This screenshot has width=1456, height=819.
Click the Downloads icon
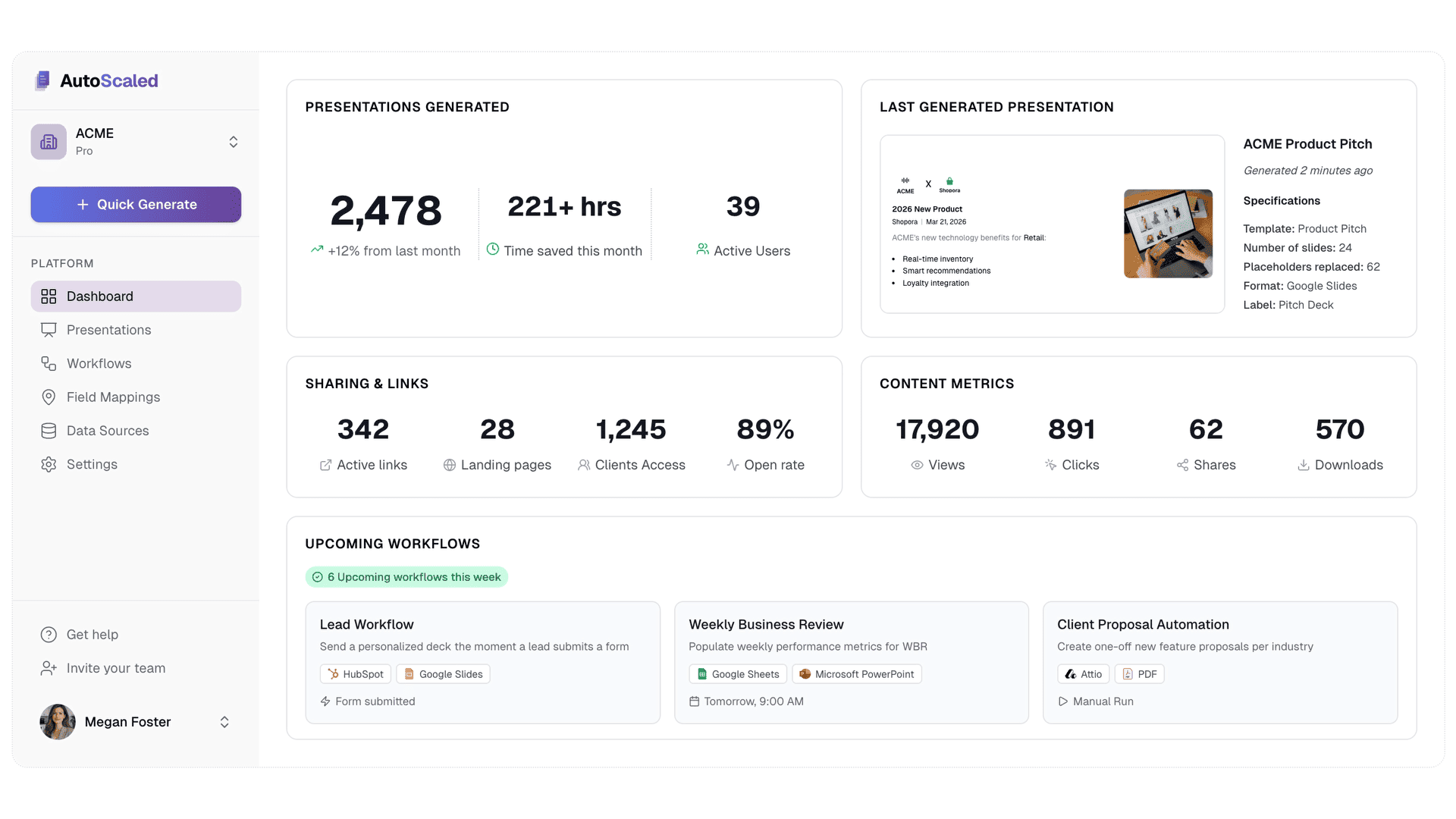coord(1303,465)
